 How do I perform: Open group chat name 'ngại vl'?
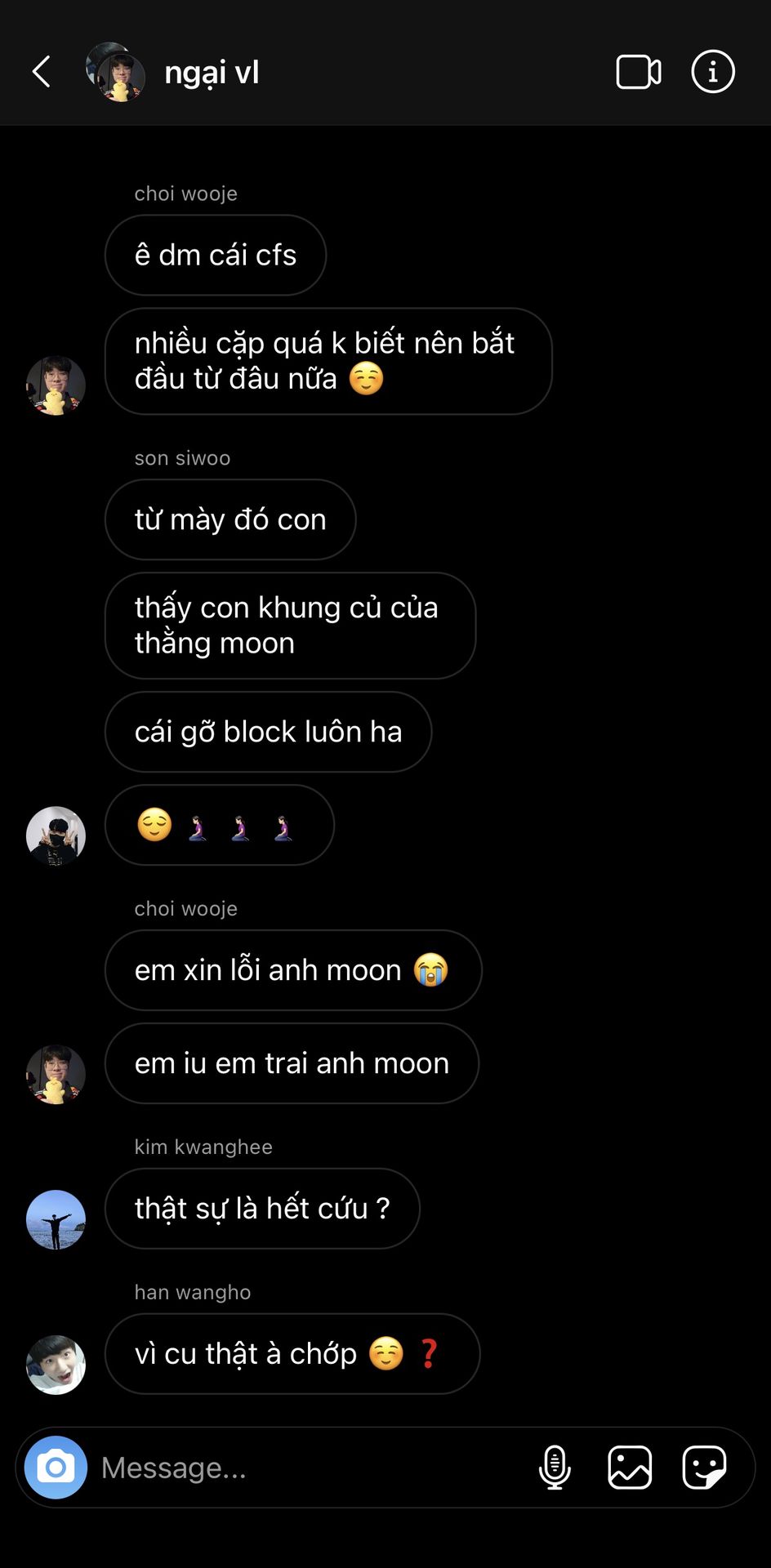coord(212,73)
